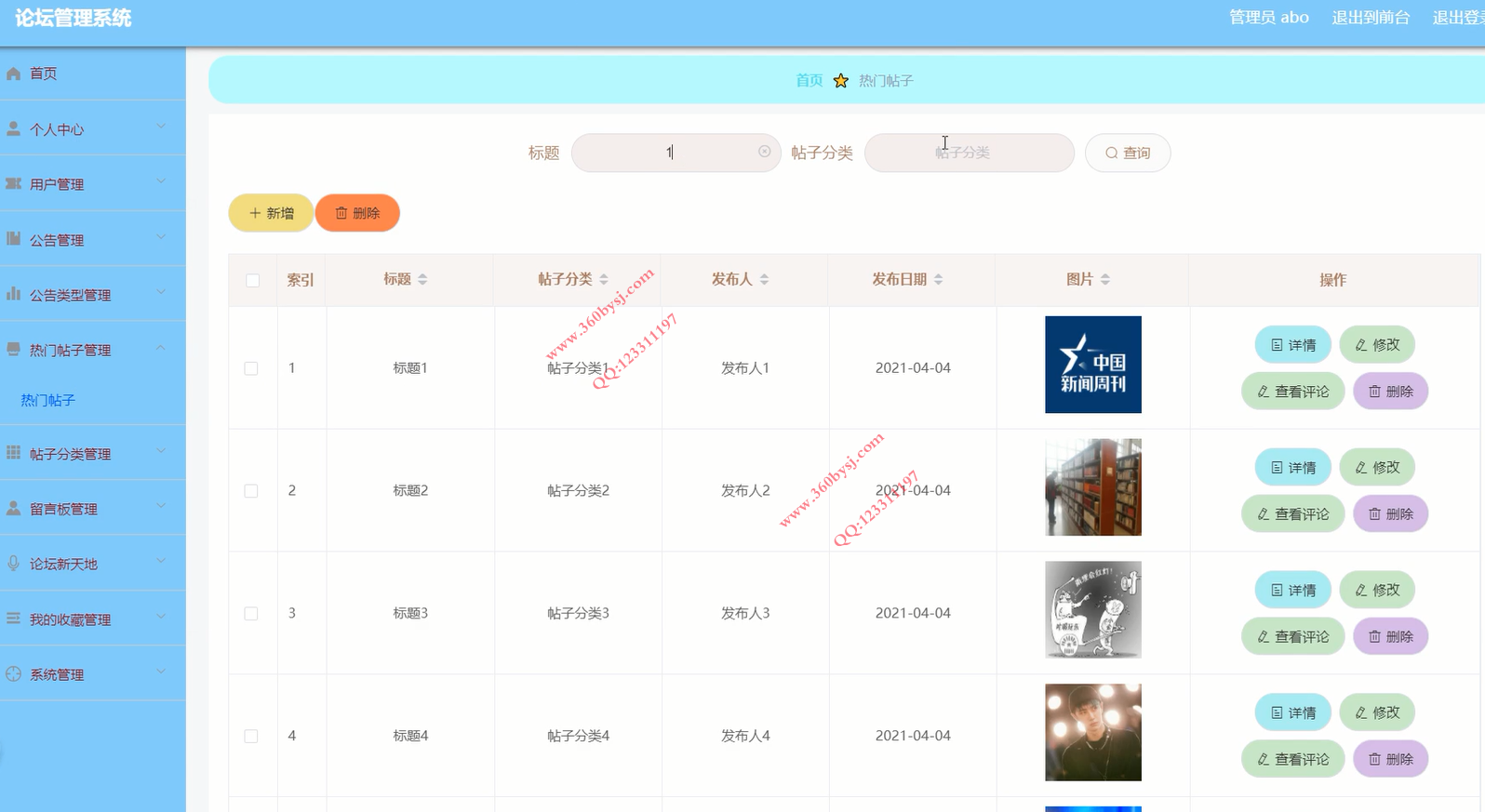
Task: Check the box for row 标题3
Action: click(251, 614)
